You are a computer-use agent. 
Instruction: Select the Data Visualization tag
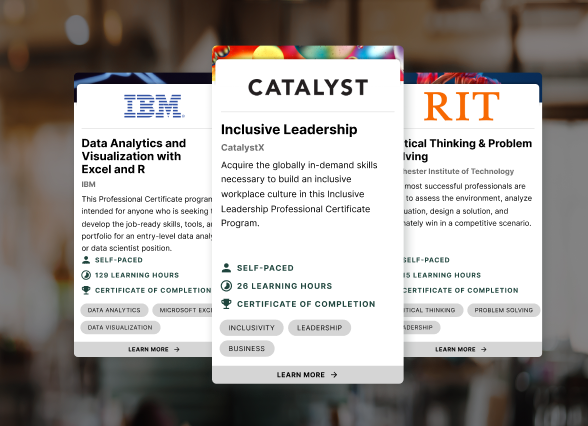pos(120,327)
